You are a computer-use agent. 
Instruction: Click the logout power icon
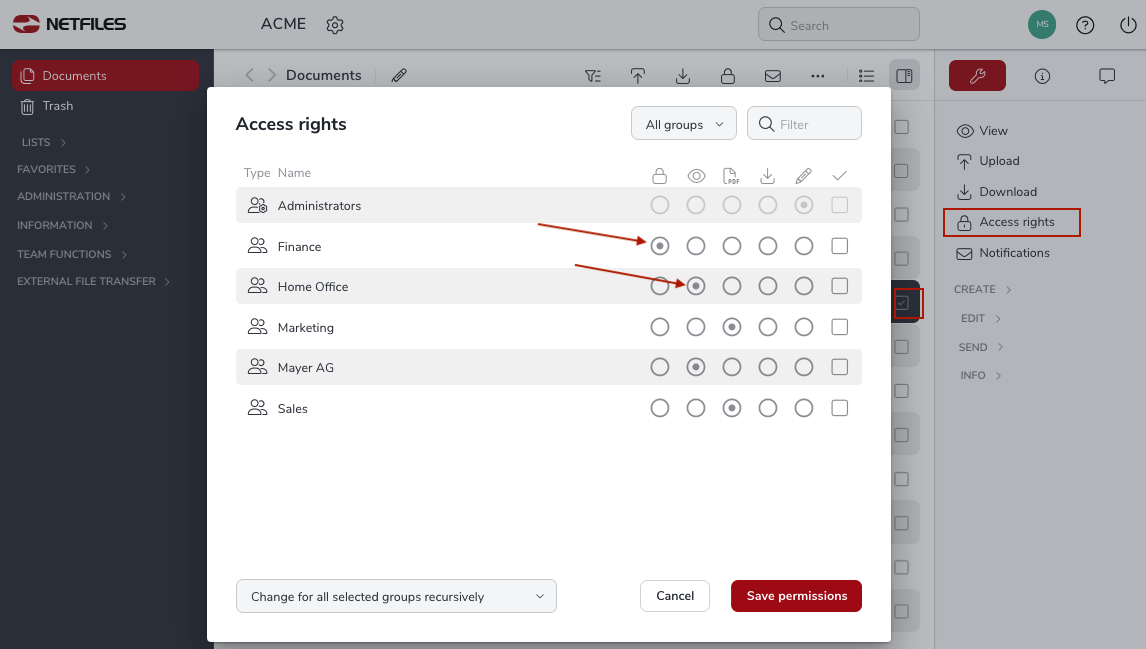pyautogui.click(x=1128, y=26)
